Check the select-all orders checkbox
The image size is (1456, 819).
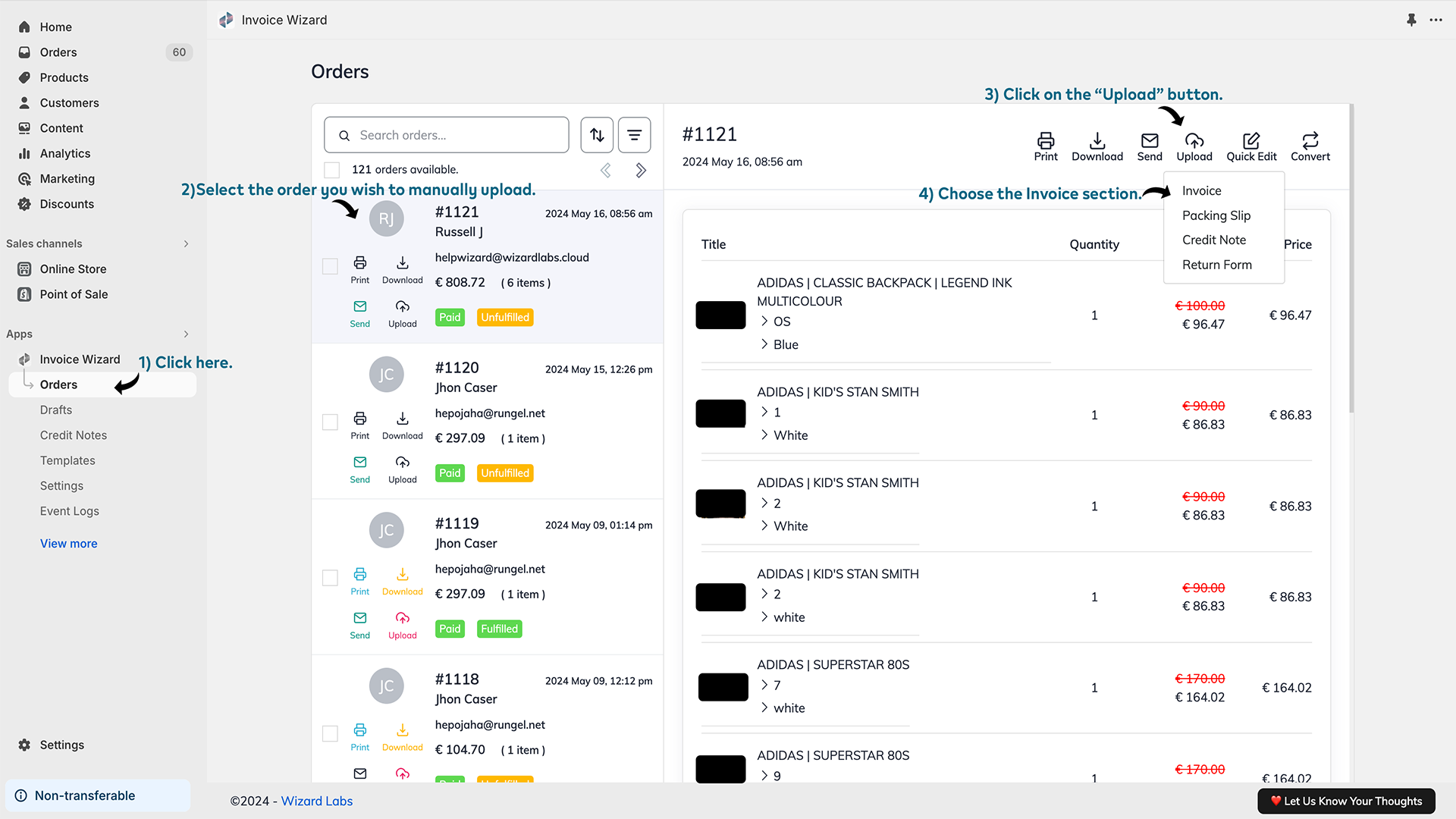(x=331, y=169)
